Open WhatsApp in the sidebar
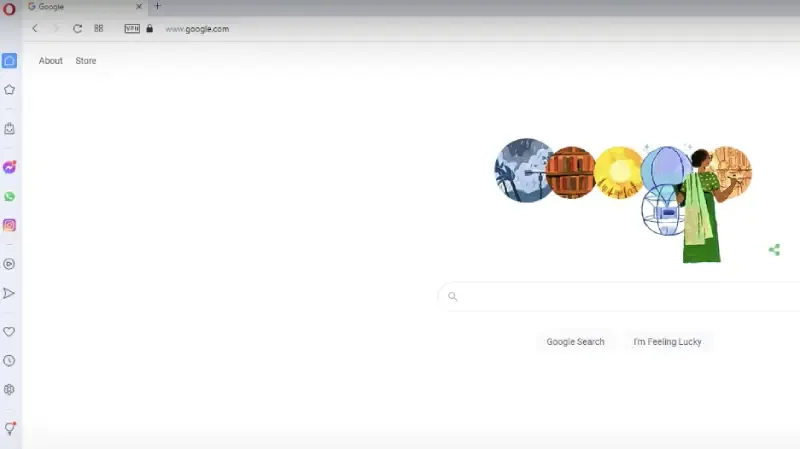The height and width of the screenshot is (449, 800). (x=9, y=196)
